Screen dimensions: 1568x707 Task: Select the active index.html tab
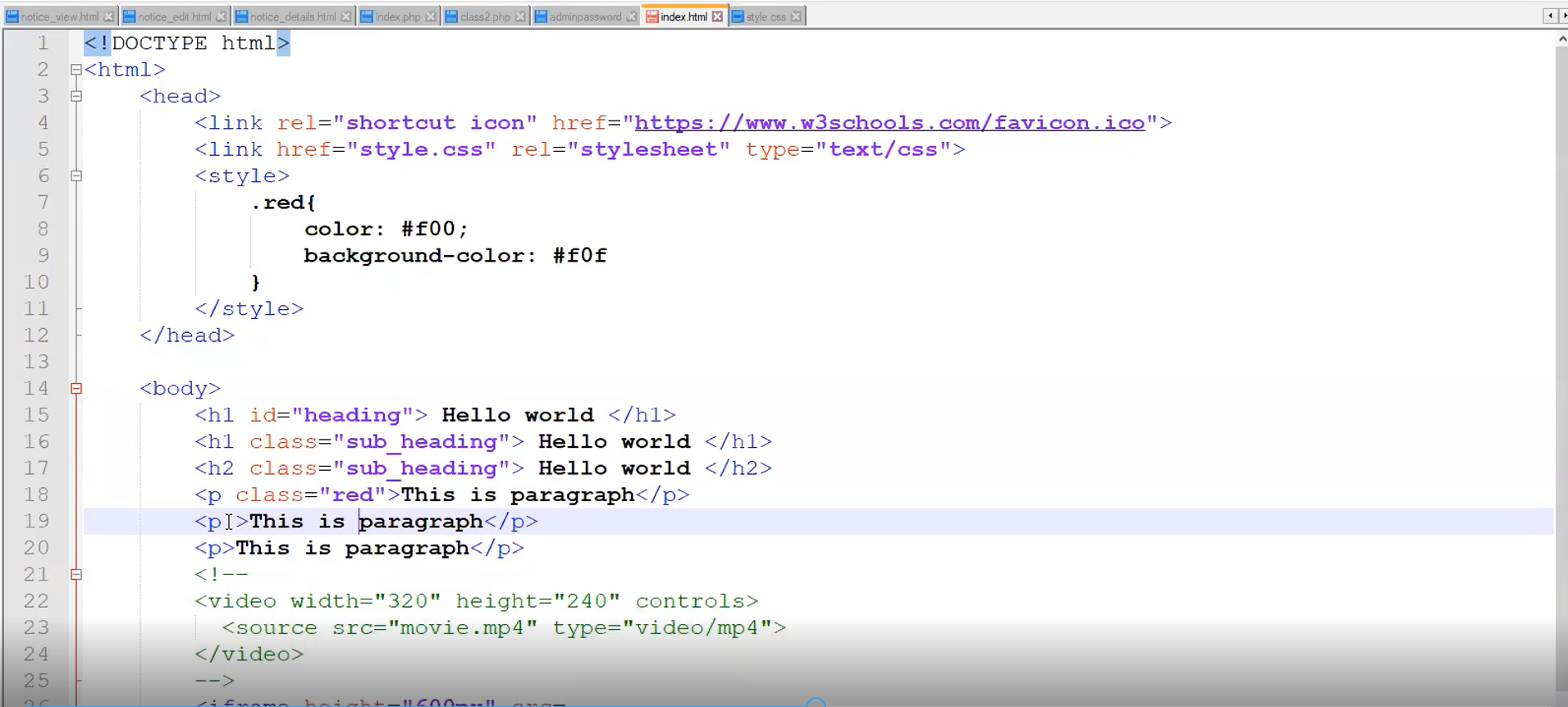tap(683, 16)
